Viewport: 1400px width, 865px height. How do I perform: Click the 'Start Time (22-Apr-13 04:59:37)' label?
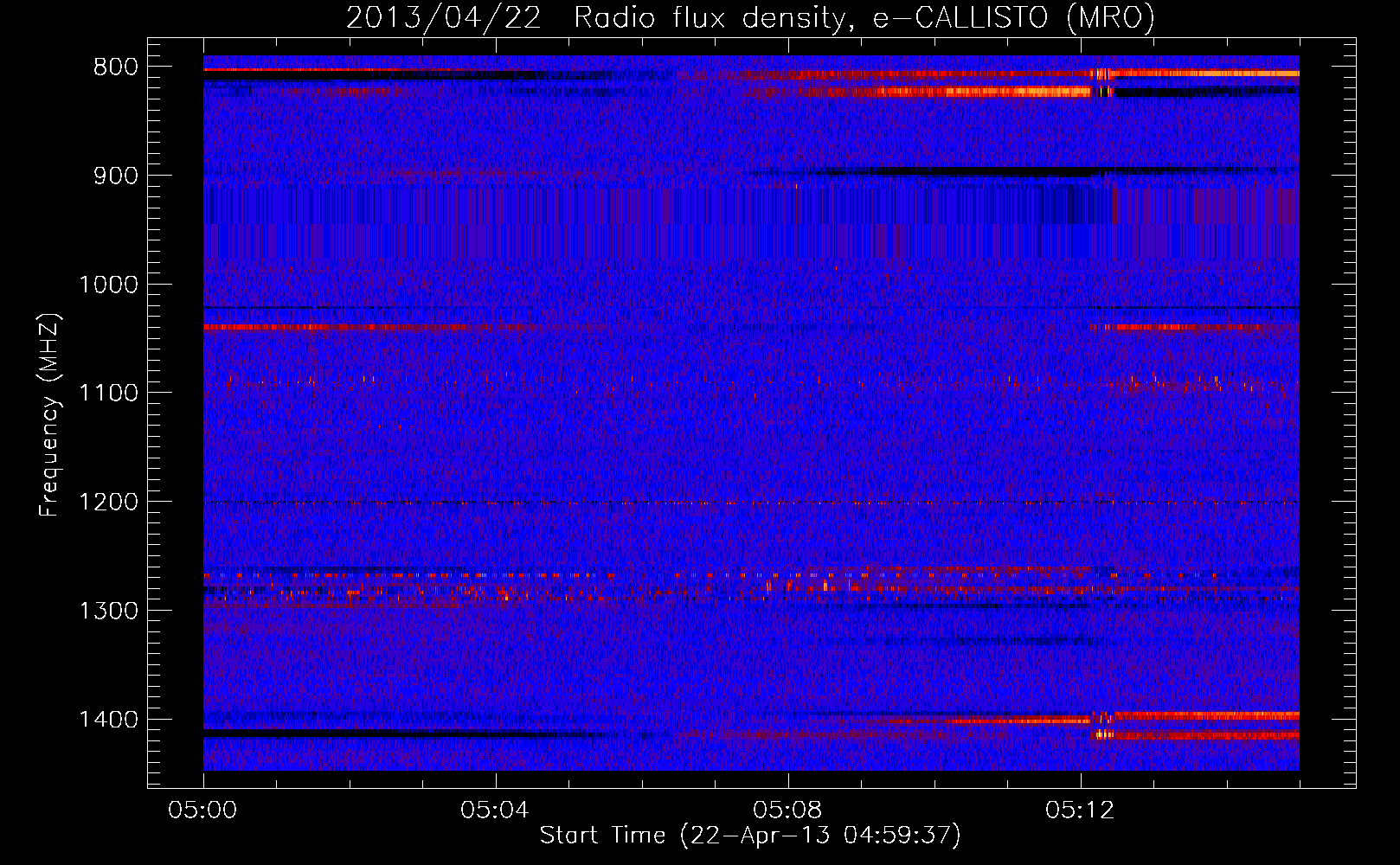[750, 835]
